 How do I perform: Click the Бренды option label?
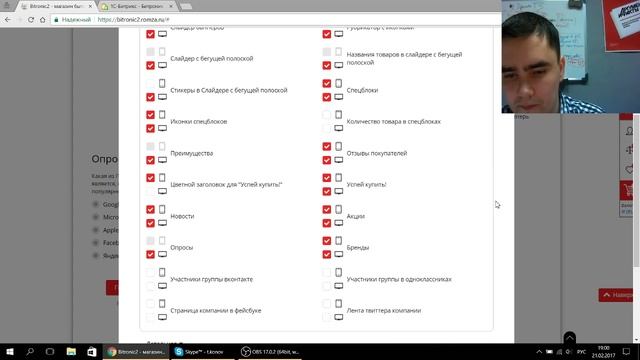tap(358, 248)
